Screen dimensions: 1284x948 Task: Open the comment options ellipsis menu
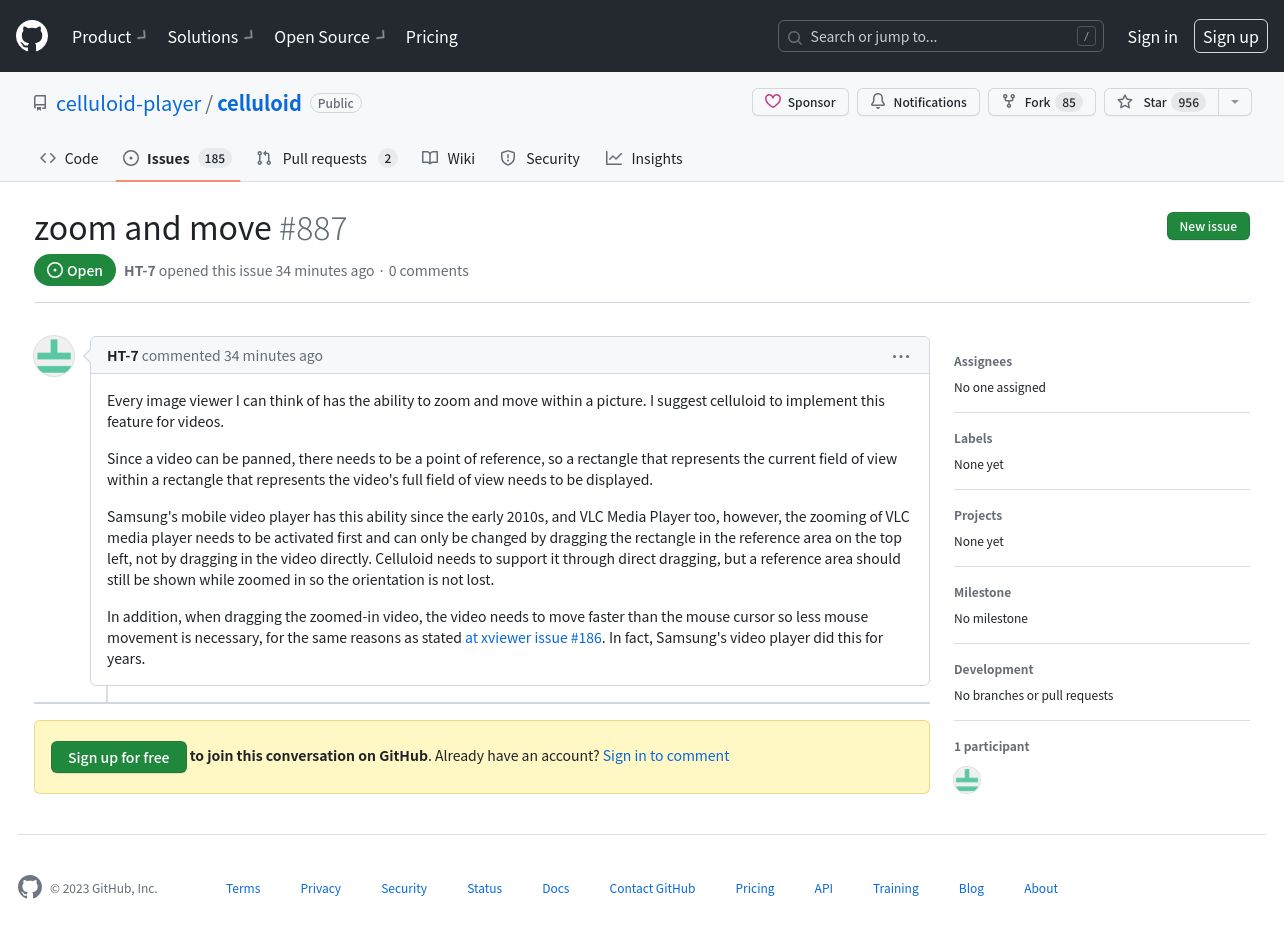[x=901, y=356]
